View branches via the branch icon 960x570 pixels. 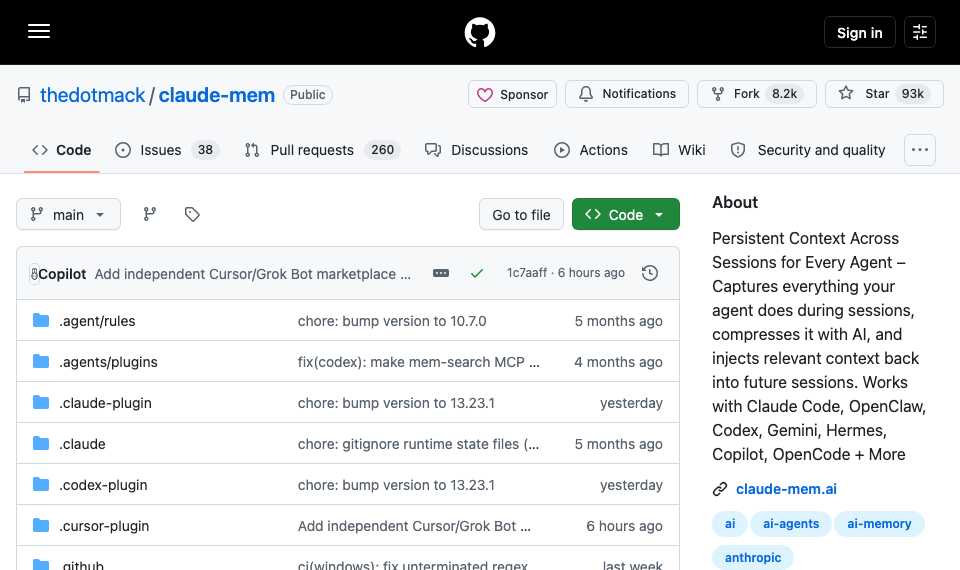pyautogui.click(x=149, y=214)
